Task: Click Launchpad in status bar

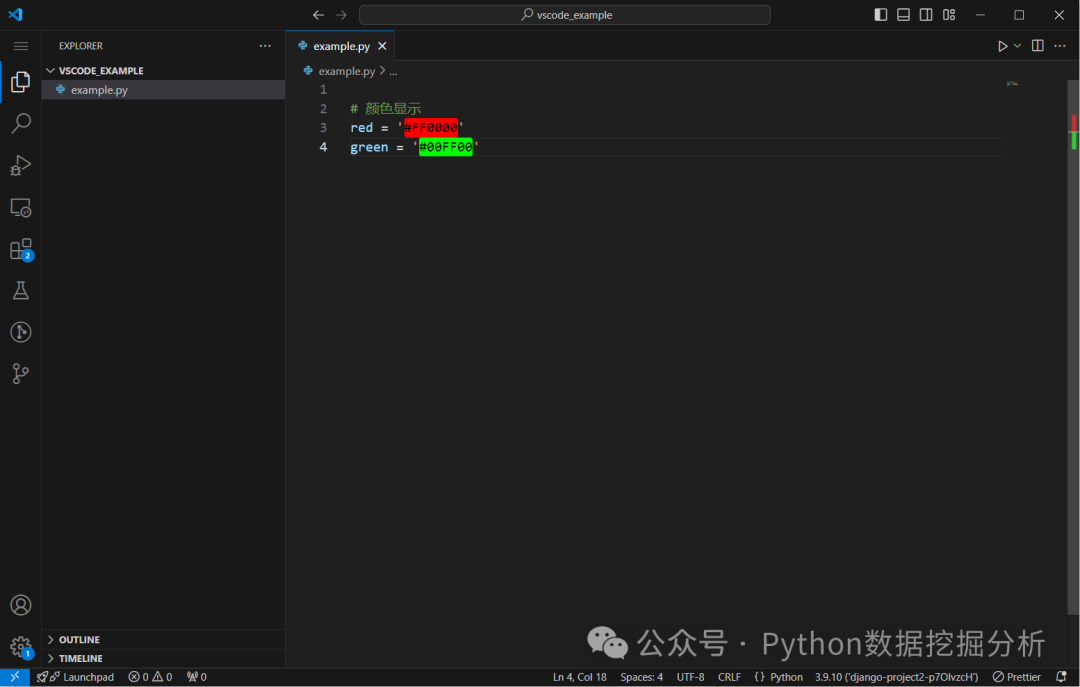Action: [x=75, y=677]
